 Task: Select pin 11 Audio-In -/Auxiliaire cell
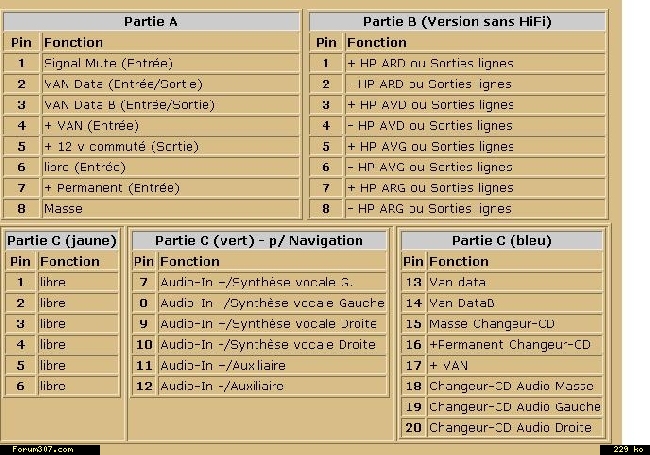[272, 366]
